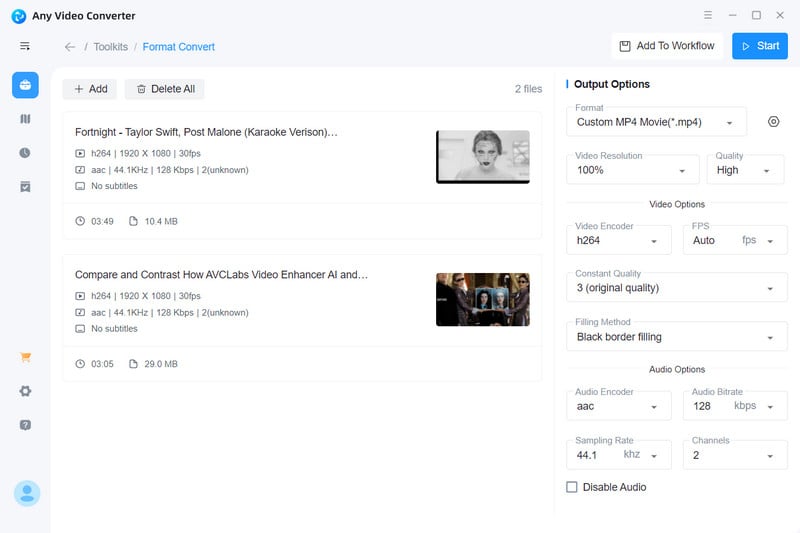Click video stream icon of Compare and Contrast file
This screenshot has height=533, width=800.
(x=80, y=296)
